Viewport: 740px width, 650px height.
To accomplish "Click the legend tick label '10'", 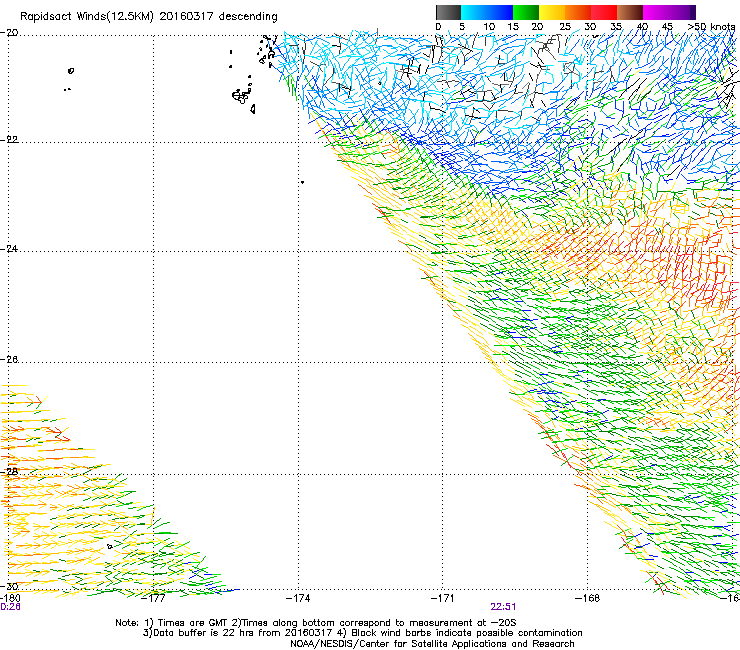I will (x=489, y=27).
